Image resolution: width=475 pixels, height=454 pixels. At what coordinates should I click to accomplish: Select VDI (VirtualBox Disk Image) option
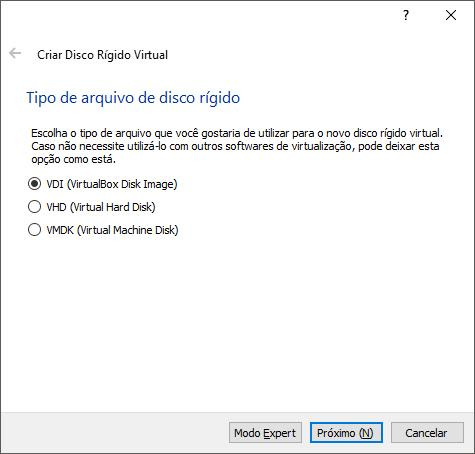click(103, 184)
